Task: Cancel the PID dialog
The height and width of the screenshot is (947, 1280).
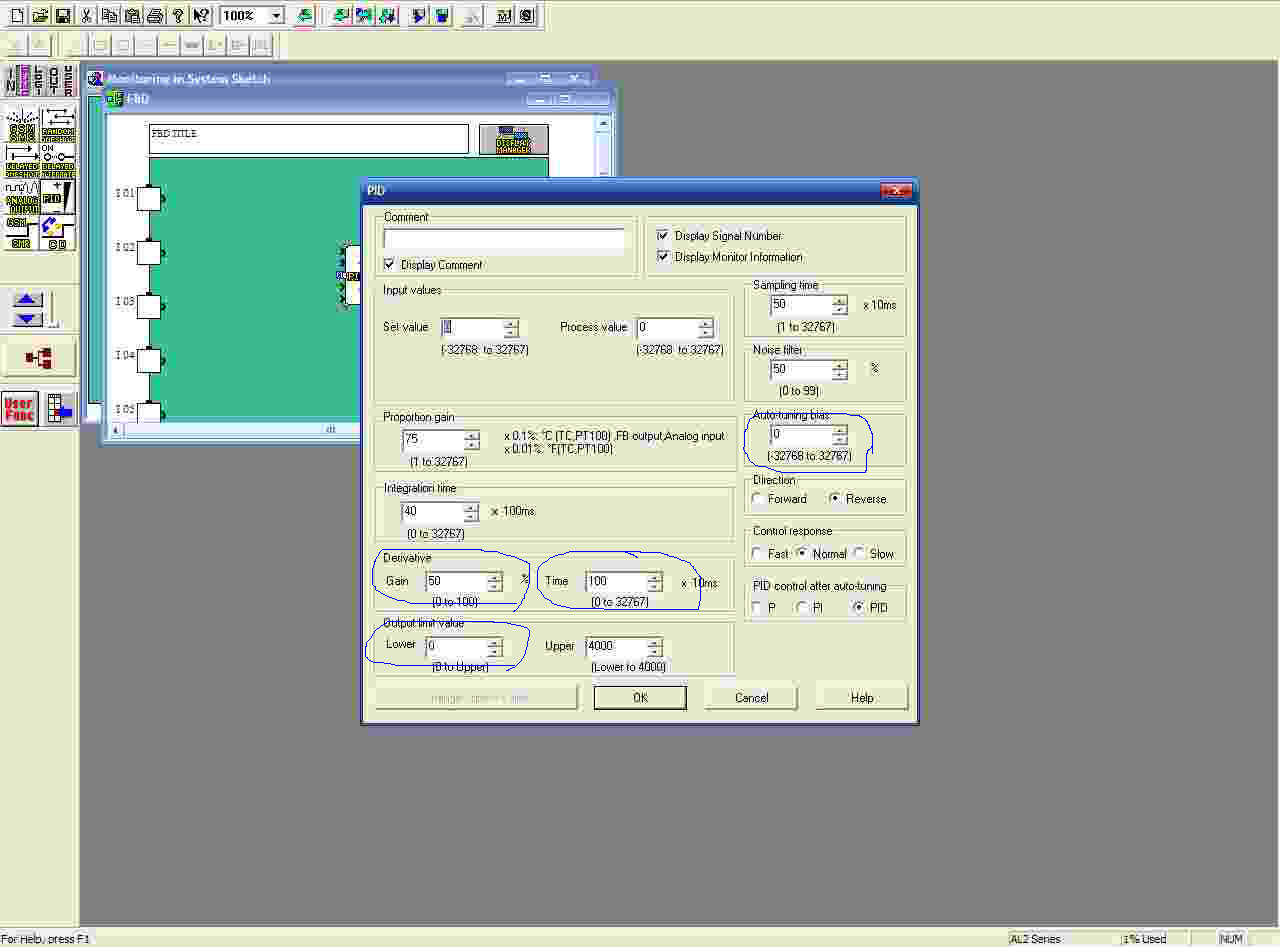Action: pos(751,698)
